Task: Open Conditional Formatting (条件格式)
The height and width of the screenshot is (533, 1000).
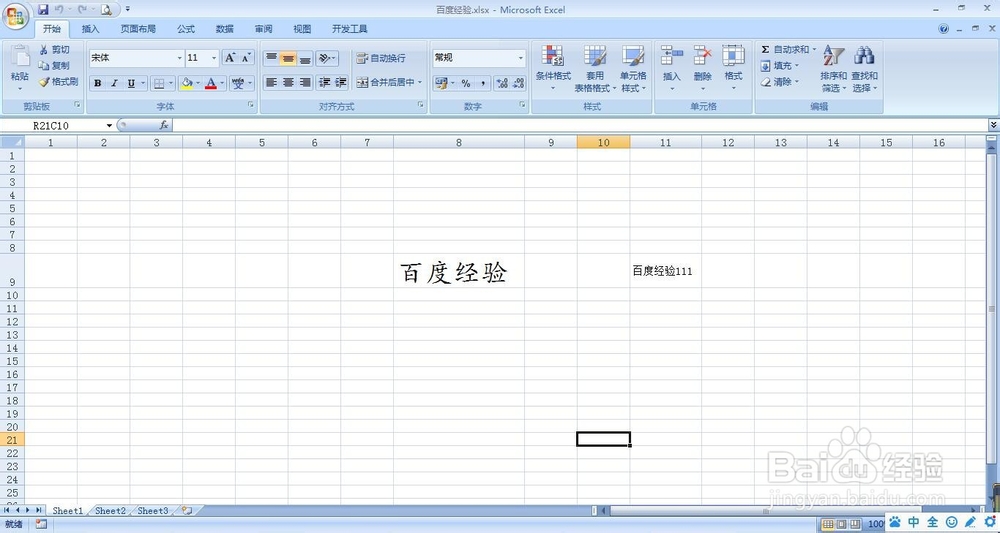Action: tap(553, 67)
